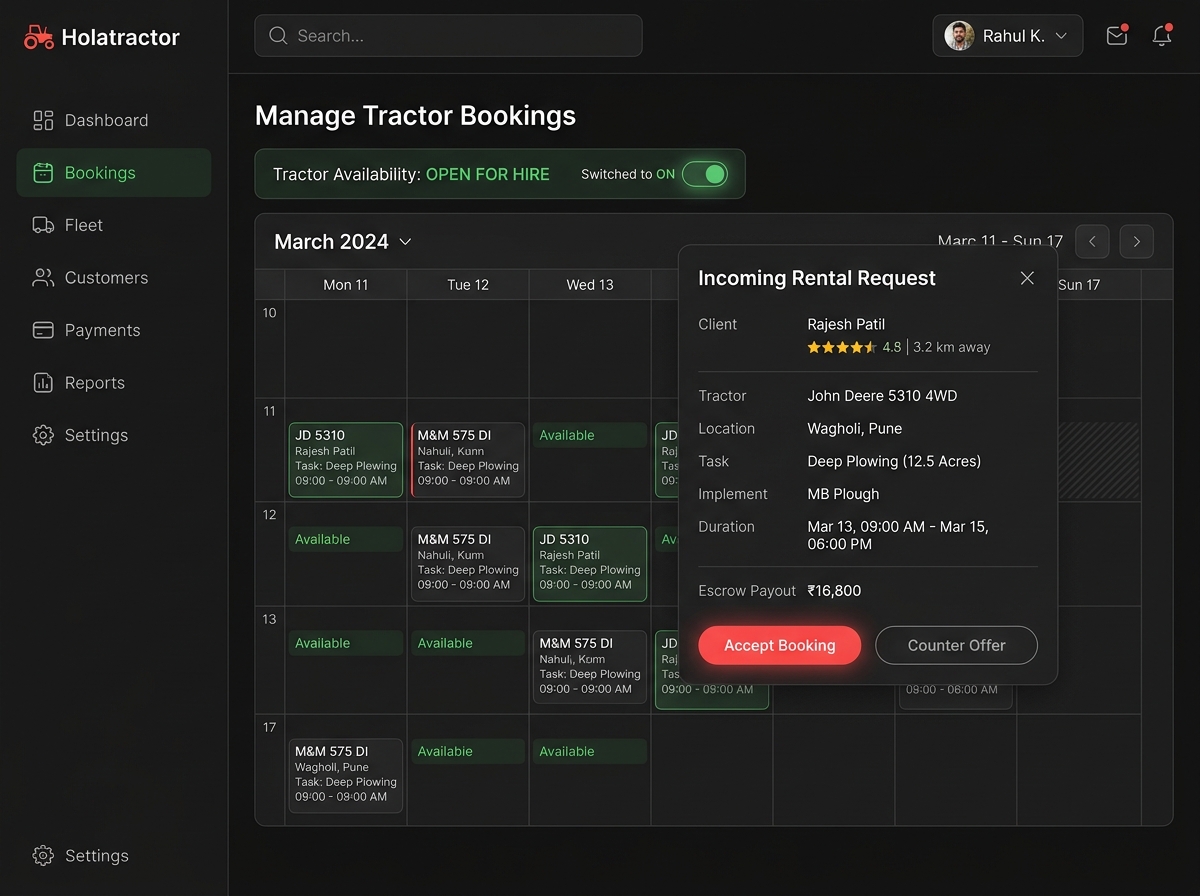Click the MB Plough implement value
Viewport: 1200px width, 896px height.
[x=843, y=494]
